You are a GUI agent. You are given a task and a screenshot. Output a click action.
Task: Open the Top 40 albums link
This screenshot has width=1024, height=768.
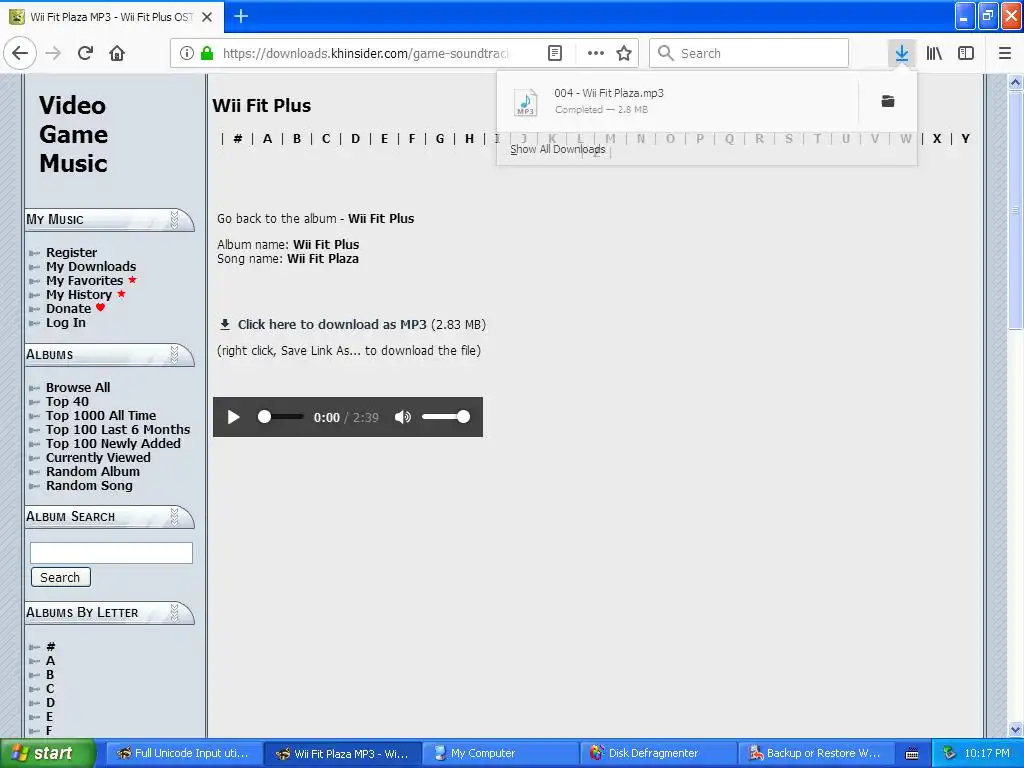(67, 402)
